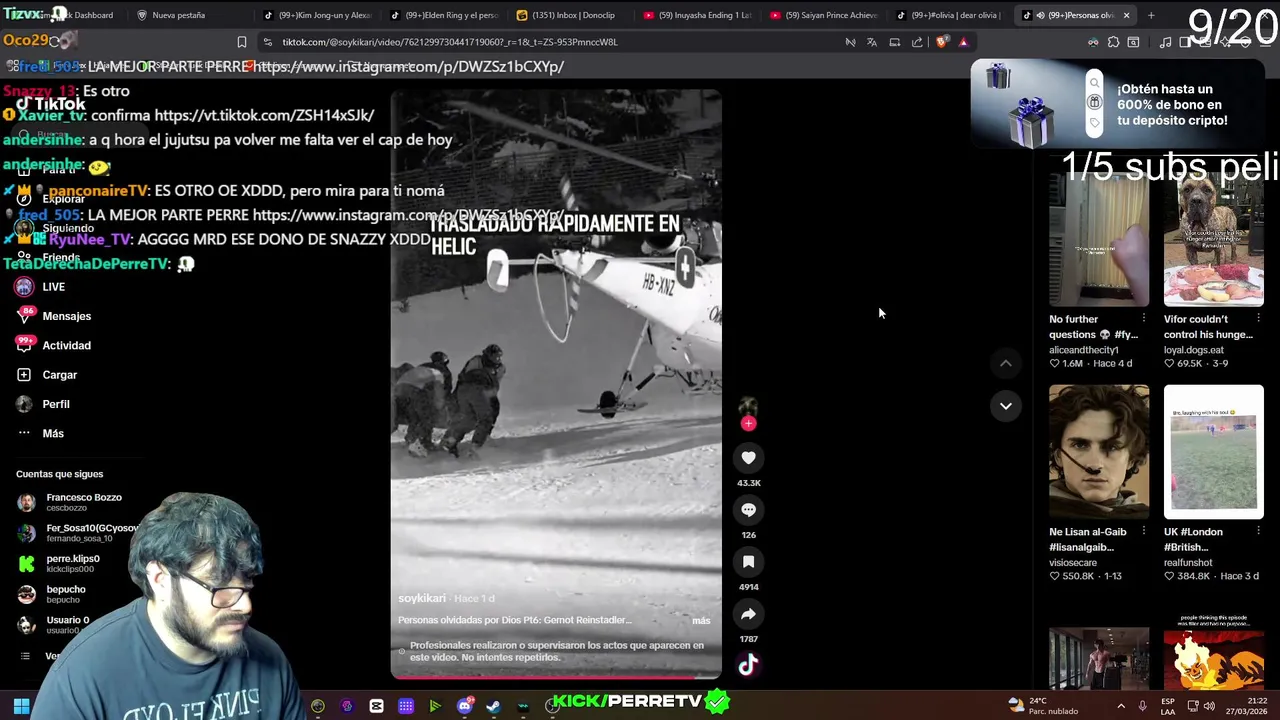Open more options for 'UK #London'

(x=1258, y=532)
